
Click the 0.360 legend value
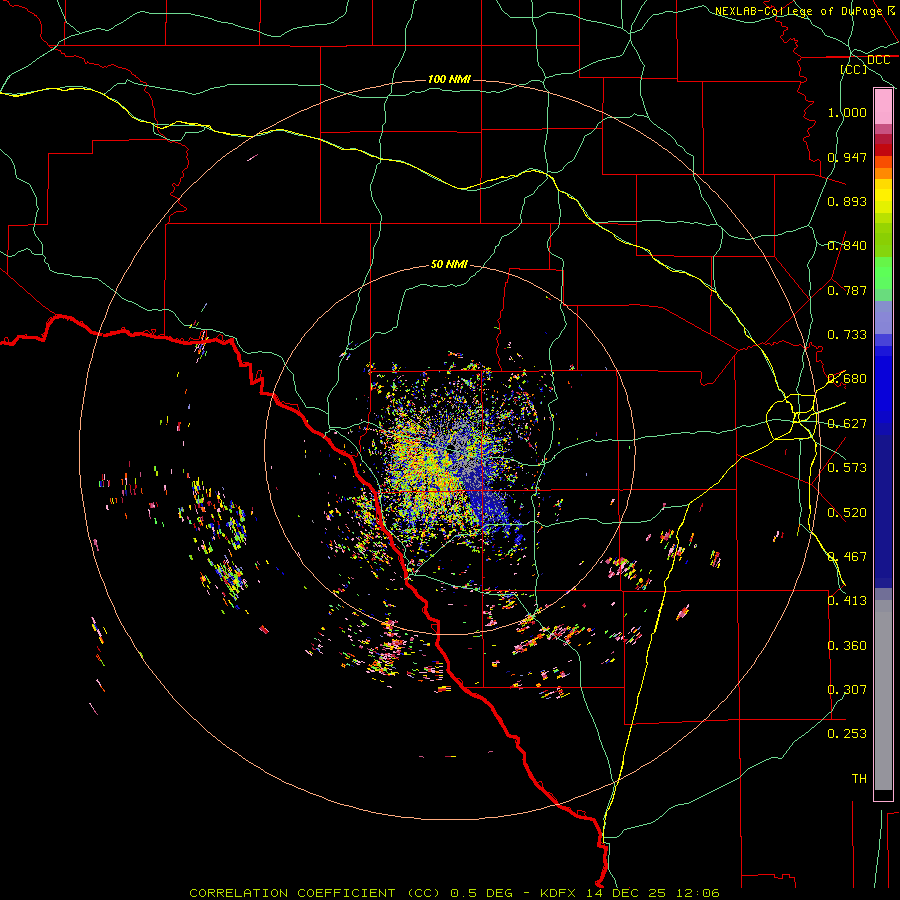tap(847, 646)
